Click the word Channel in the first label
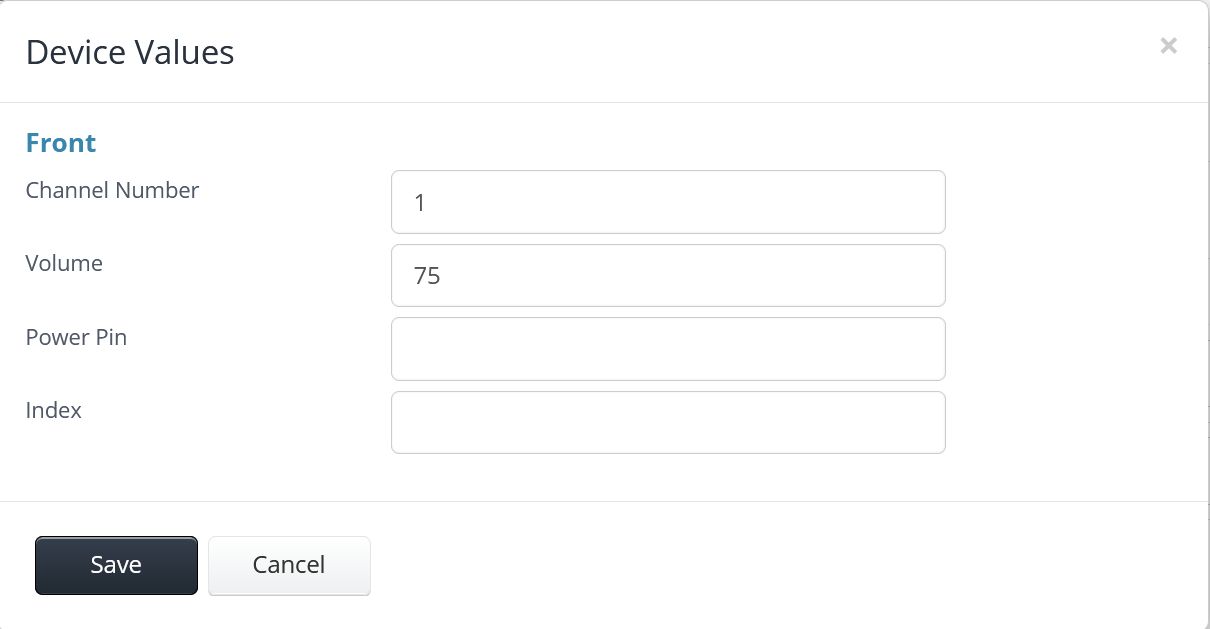The height and width of the screenshot is (629, 1210). tap(66, 190)
